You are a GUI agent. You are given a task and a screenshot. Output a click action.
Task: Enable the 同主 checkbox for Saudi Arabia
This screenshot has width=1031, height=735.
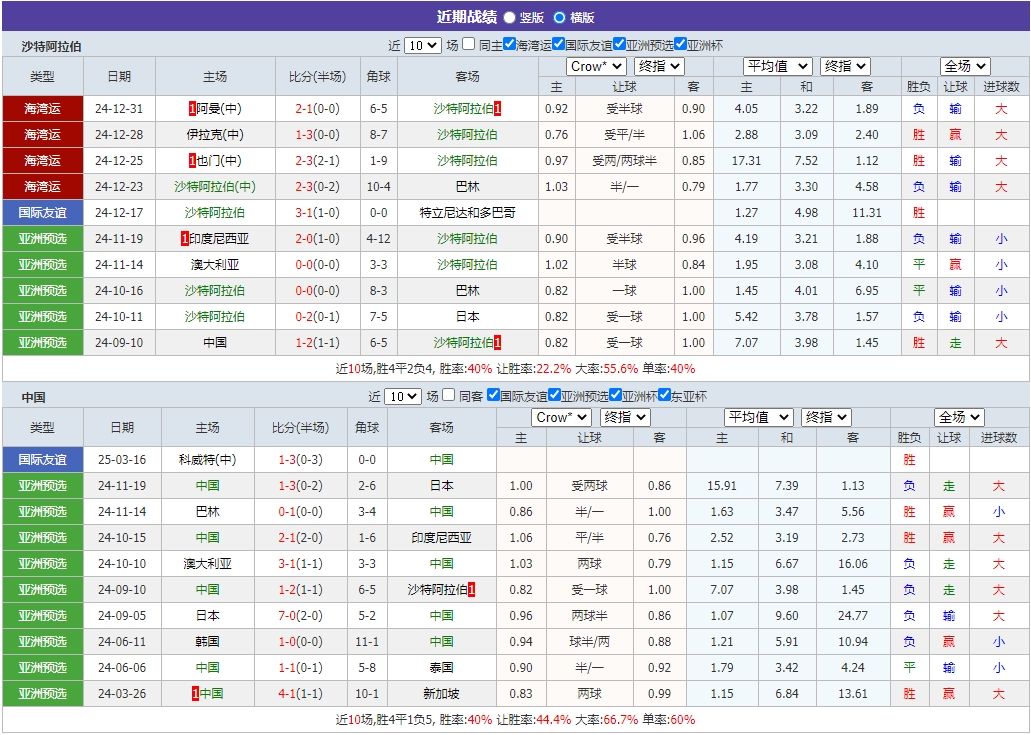(x=467, y=44)
